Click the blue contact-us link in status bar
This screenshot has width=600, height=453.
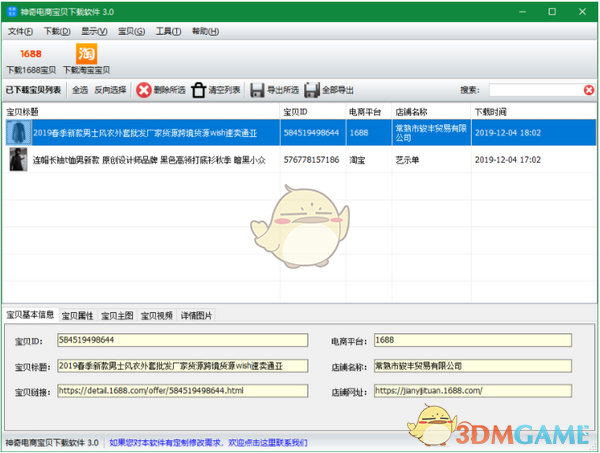[x=208, y=443]
